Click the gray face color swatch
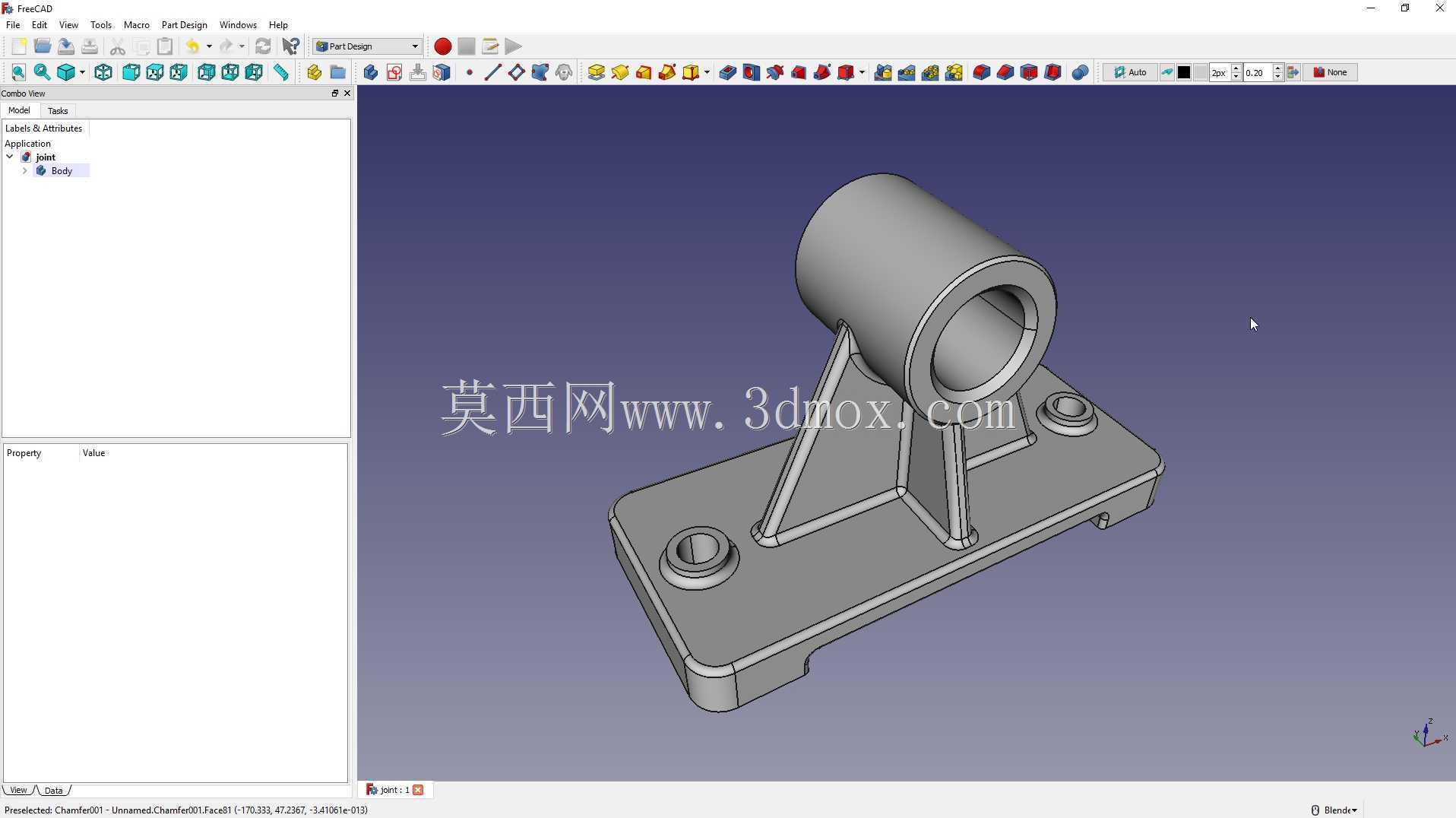Screen dimensions: 1456x818 [1201, 72]
